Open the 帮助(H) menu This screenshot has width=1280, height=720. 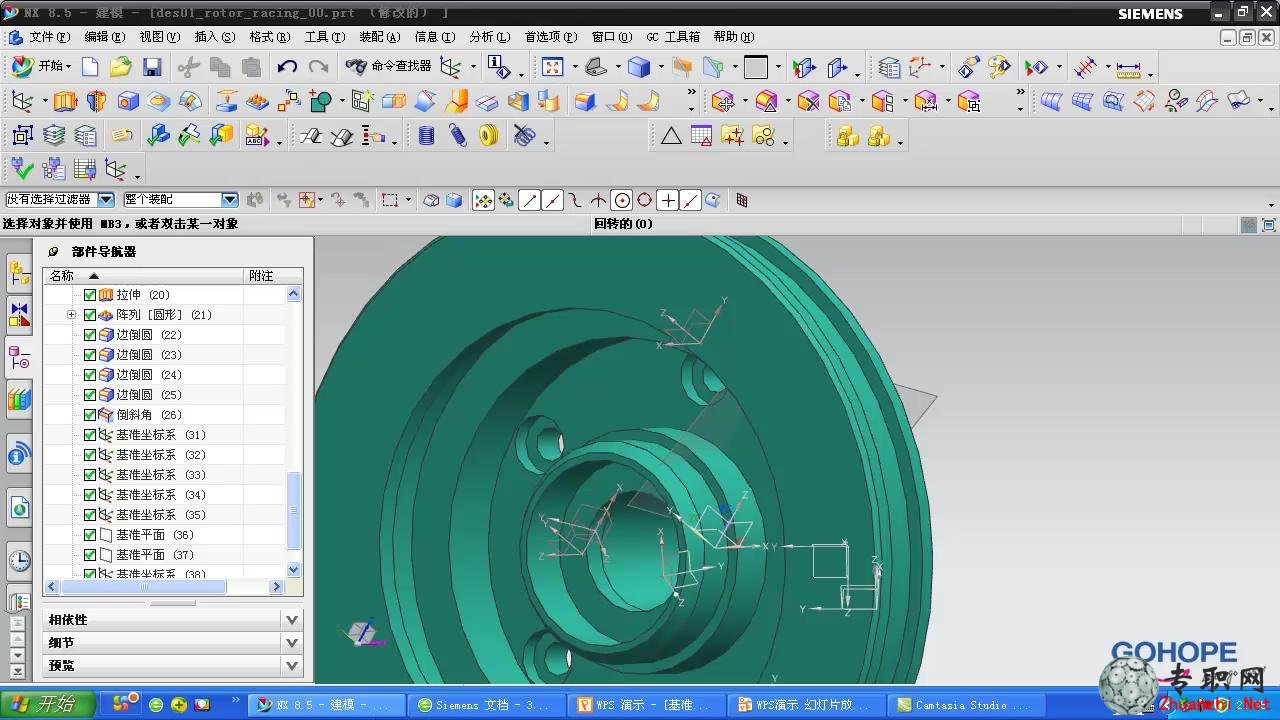point(734,37)
